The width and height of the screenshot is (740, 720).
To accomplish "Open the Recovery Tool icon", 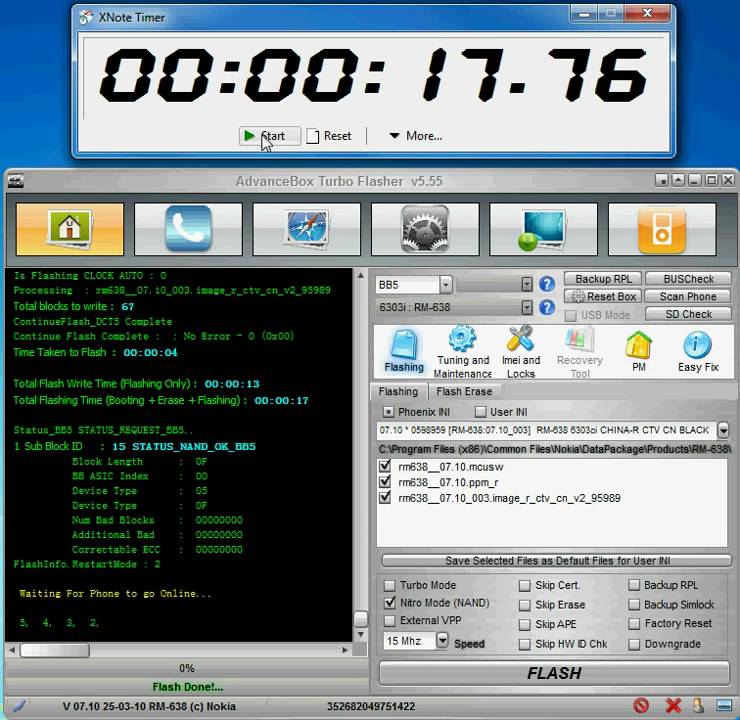I will tap(580, 352).
